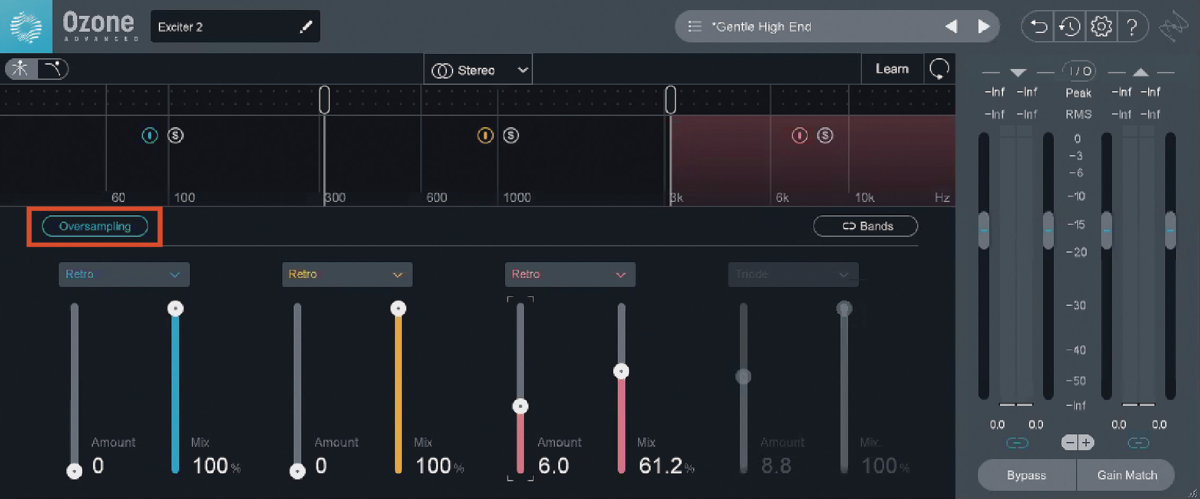The height and width of the screenshot is (499, 1200).
Task: Switch to the spectrum crossover view icon
Action: 21,68
